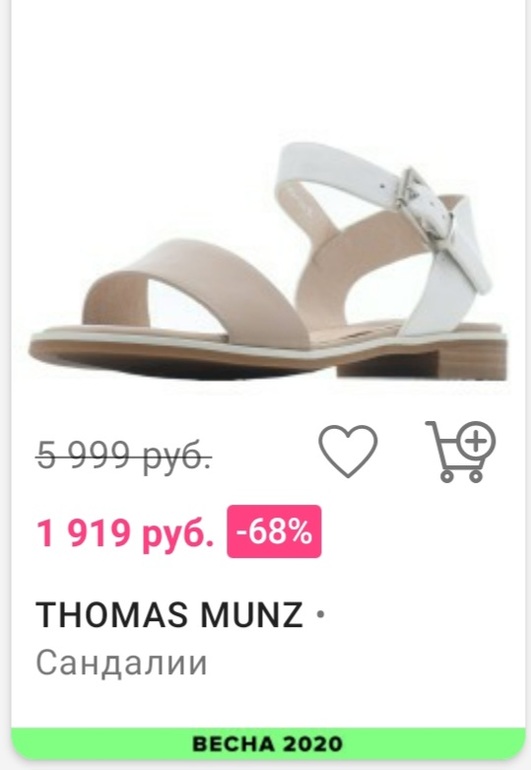The width and height of the screenshot is (531, 770).
Task: Tap the 2020 text in season banner
Action: tap(313, 743)
